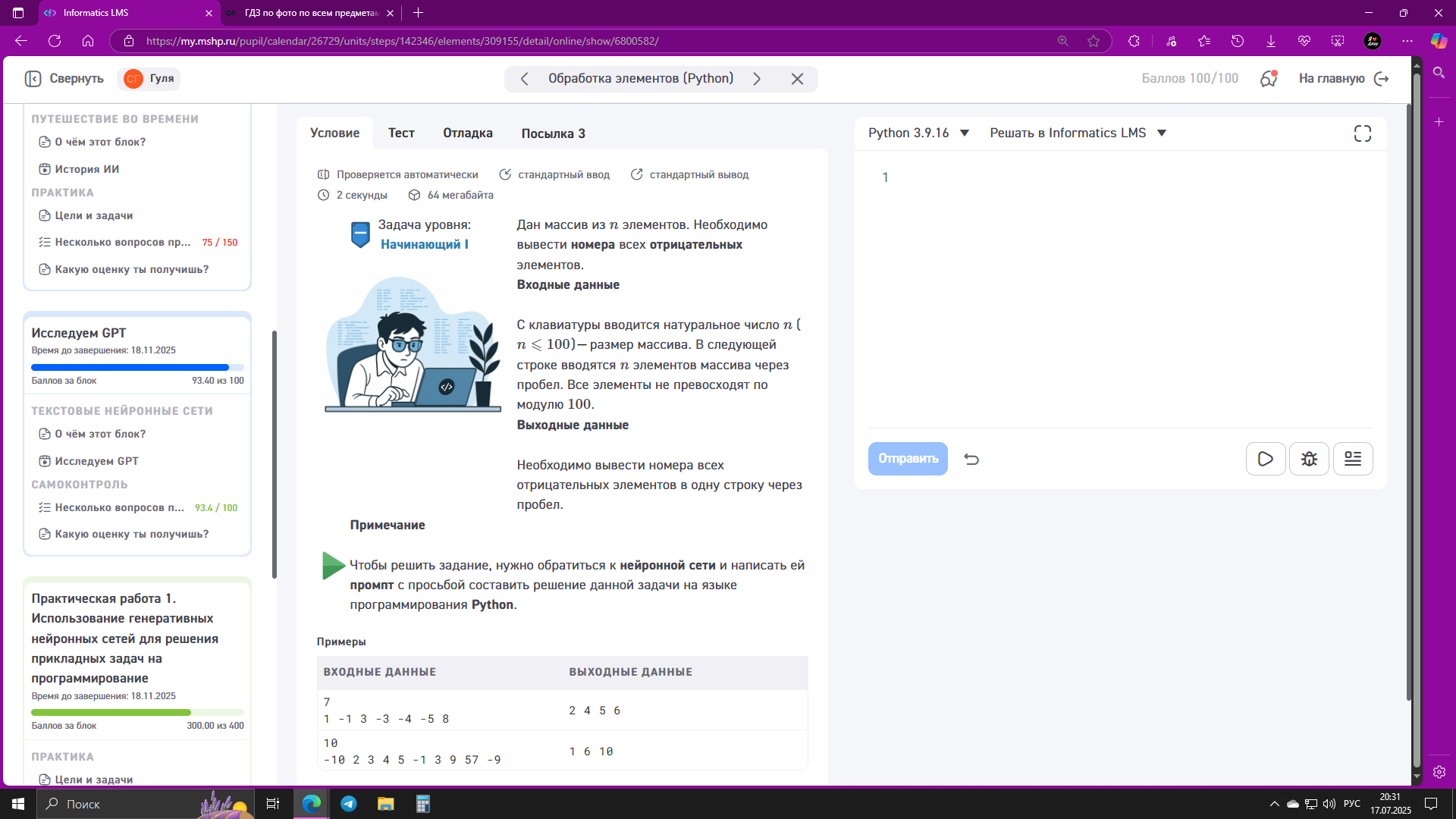Click the bug debug icon button
1456x819 pixels.
pos(1309,459)
